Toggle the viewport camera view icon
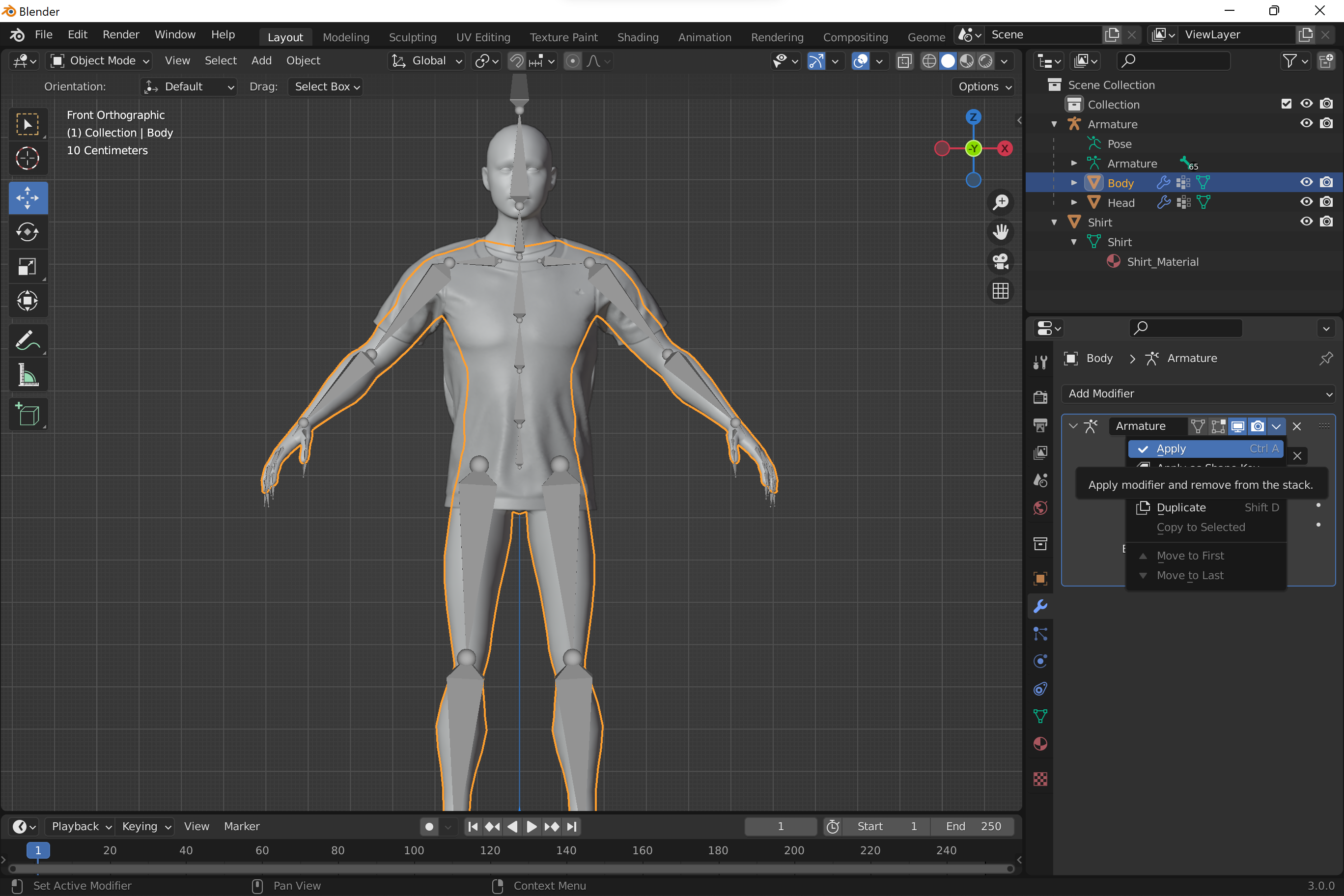The image size is (1344, 896). click(1000, 261)
